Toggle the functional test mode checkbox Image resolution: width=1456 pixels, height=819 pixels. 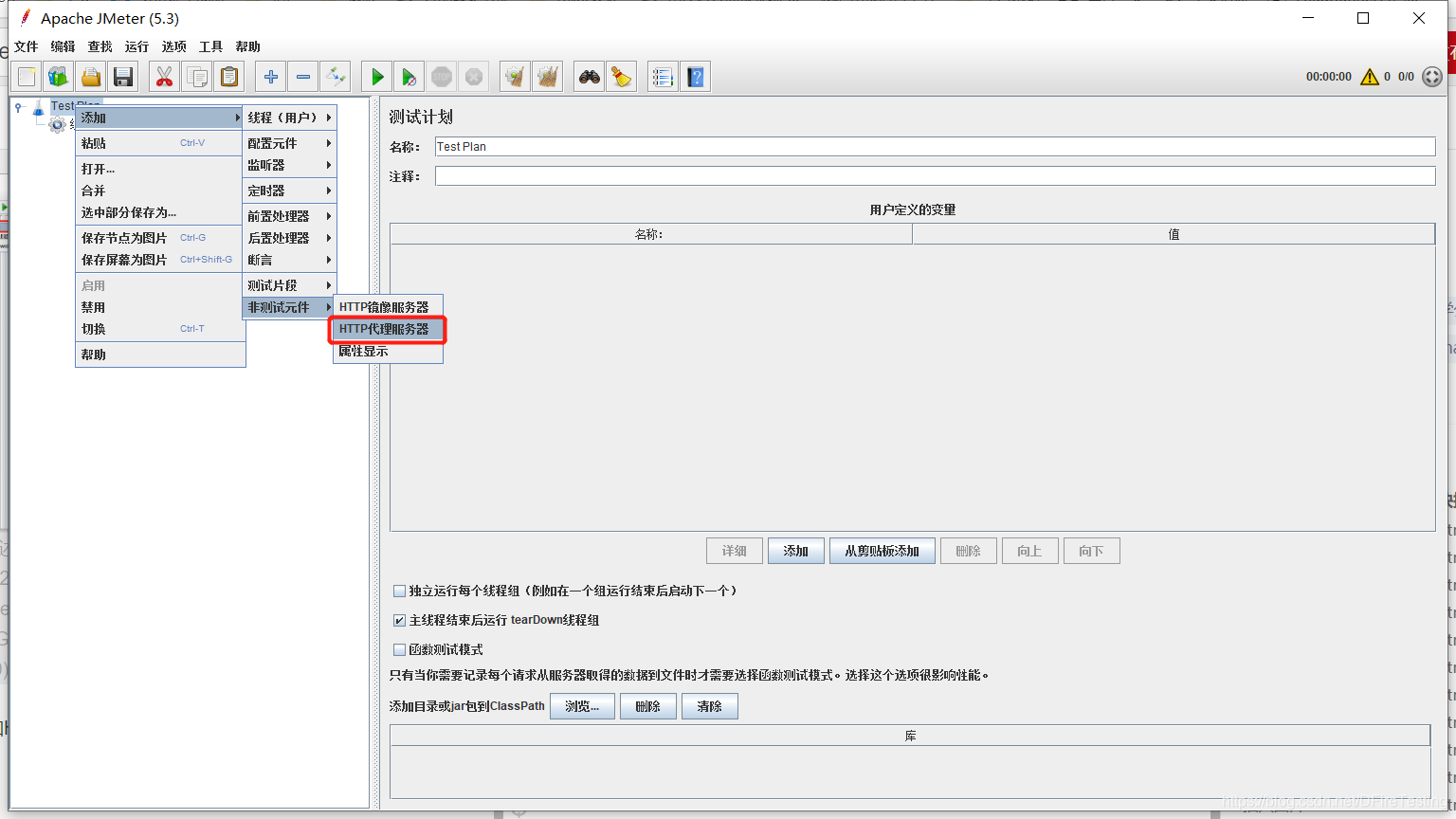click(x=399, y=649)
